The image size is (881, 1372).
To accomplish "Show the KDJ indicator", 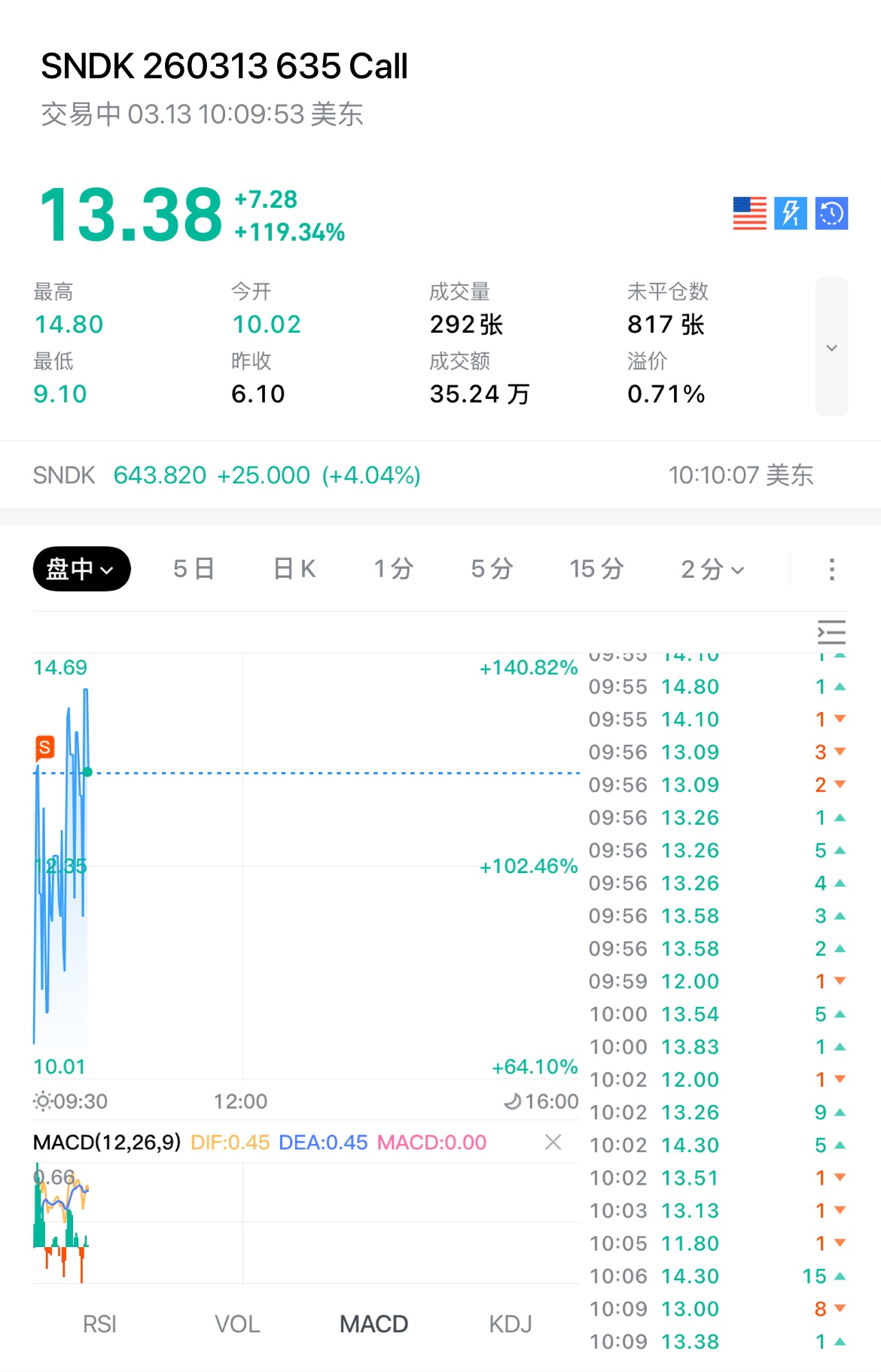I will pyautogui.click(x=511, y=1324).
